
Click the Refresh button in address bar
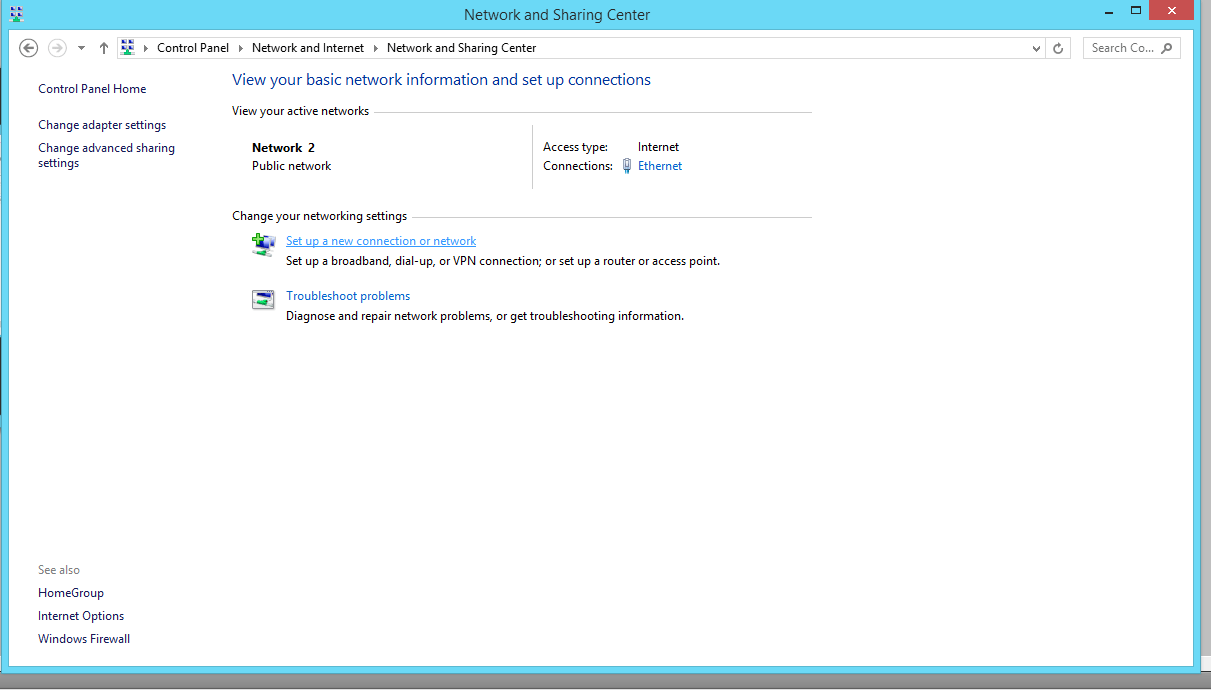click(1058, 48)
